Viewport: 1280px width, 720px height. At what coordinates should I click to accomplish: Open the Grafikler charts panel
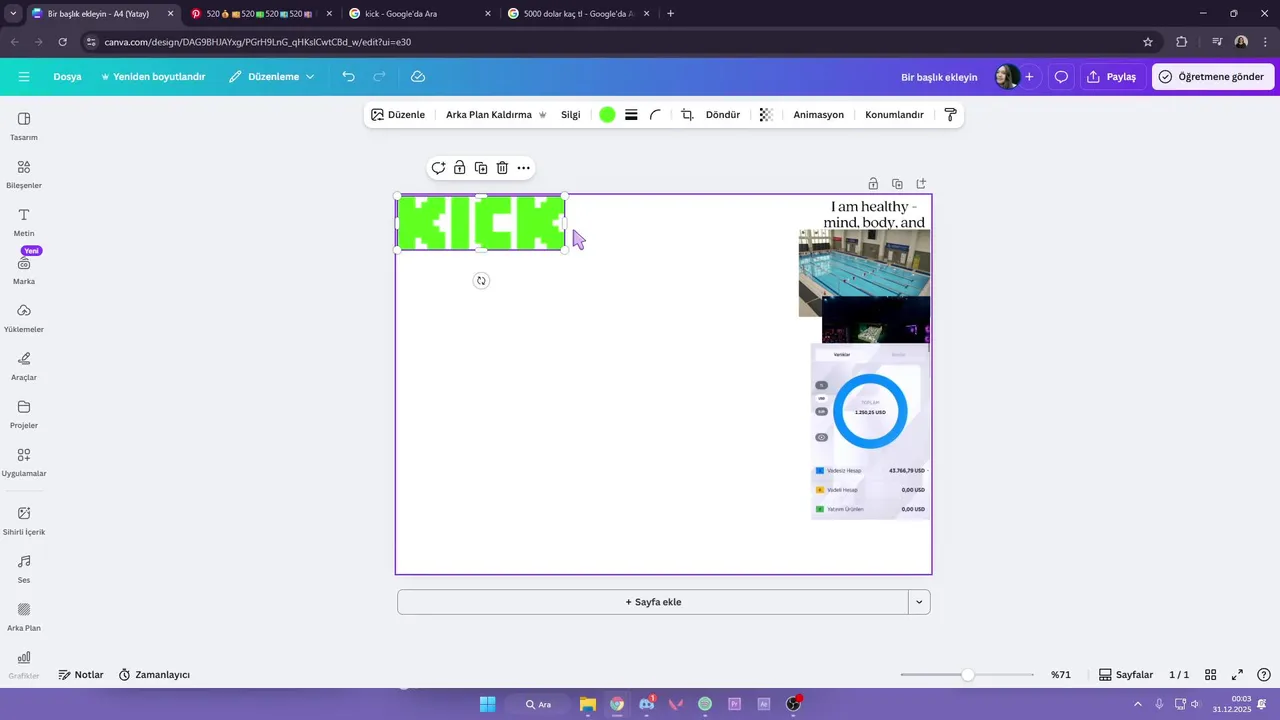tap(24, 664)
